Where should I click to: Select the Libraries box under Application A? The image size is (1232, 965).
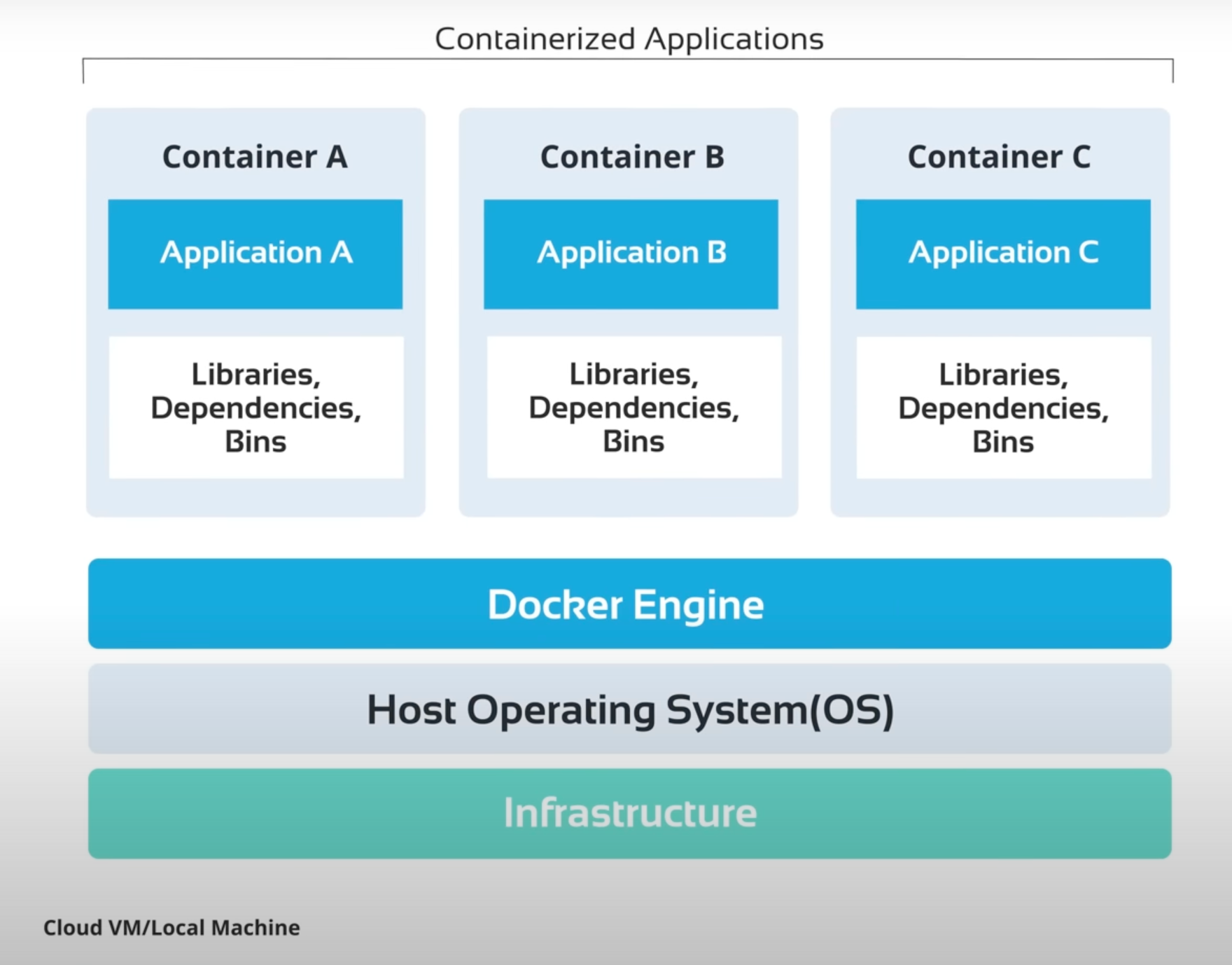(255, 408)
